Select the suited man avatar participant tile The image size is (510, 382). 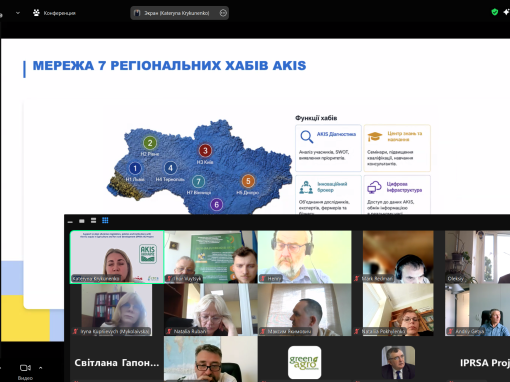tap(398, 362)
